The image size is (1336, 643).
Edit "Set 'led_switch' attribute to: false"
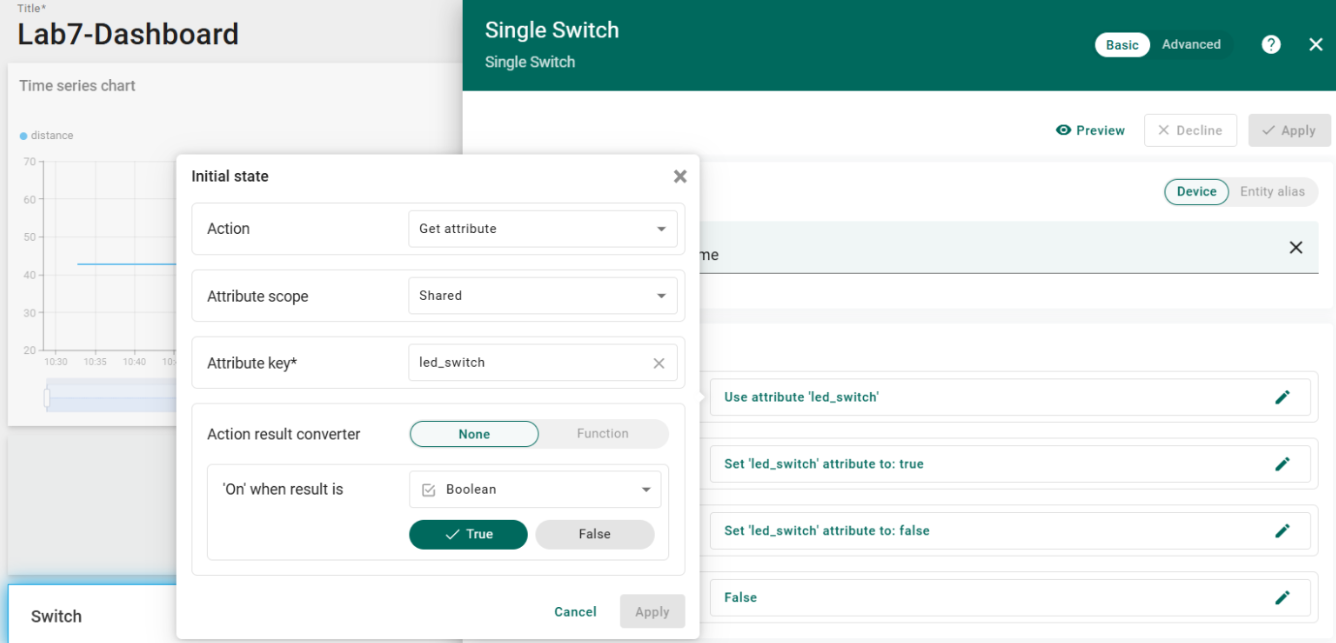(x=1283, y=531)
